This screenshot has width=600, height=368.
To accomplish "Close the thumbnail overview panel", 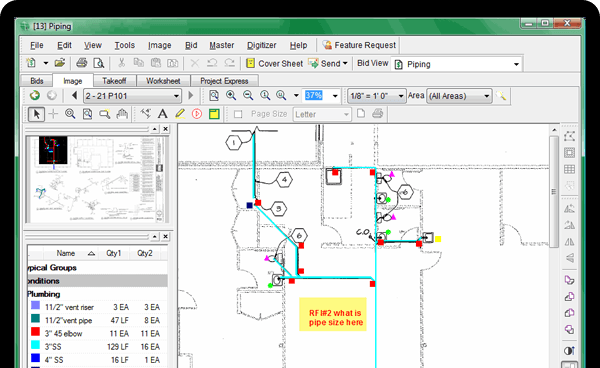I will pyautogui.click(x=165, y=129).
